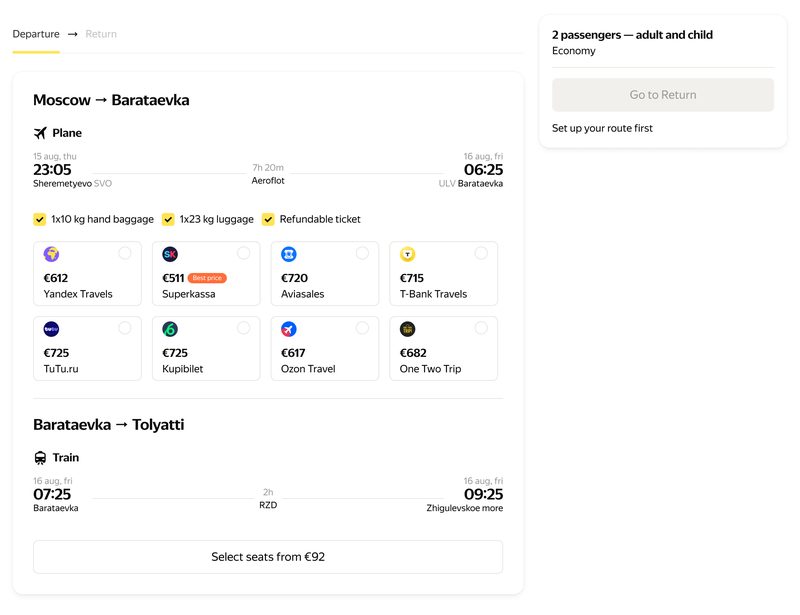Switch to the Return tab
800x615 pixels.
coord(101,34)
